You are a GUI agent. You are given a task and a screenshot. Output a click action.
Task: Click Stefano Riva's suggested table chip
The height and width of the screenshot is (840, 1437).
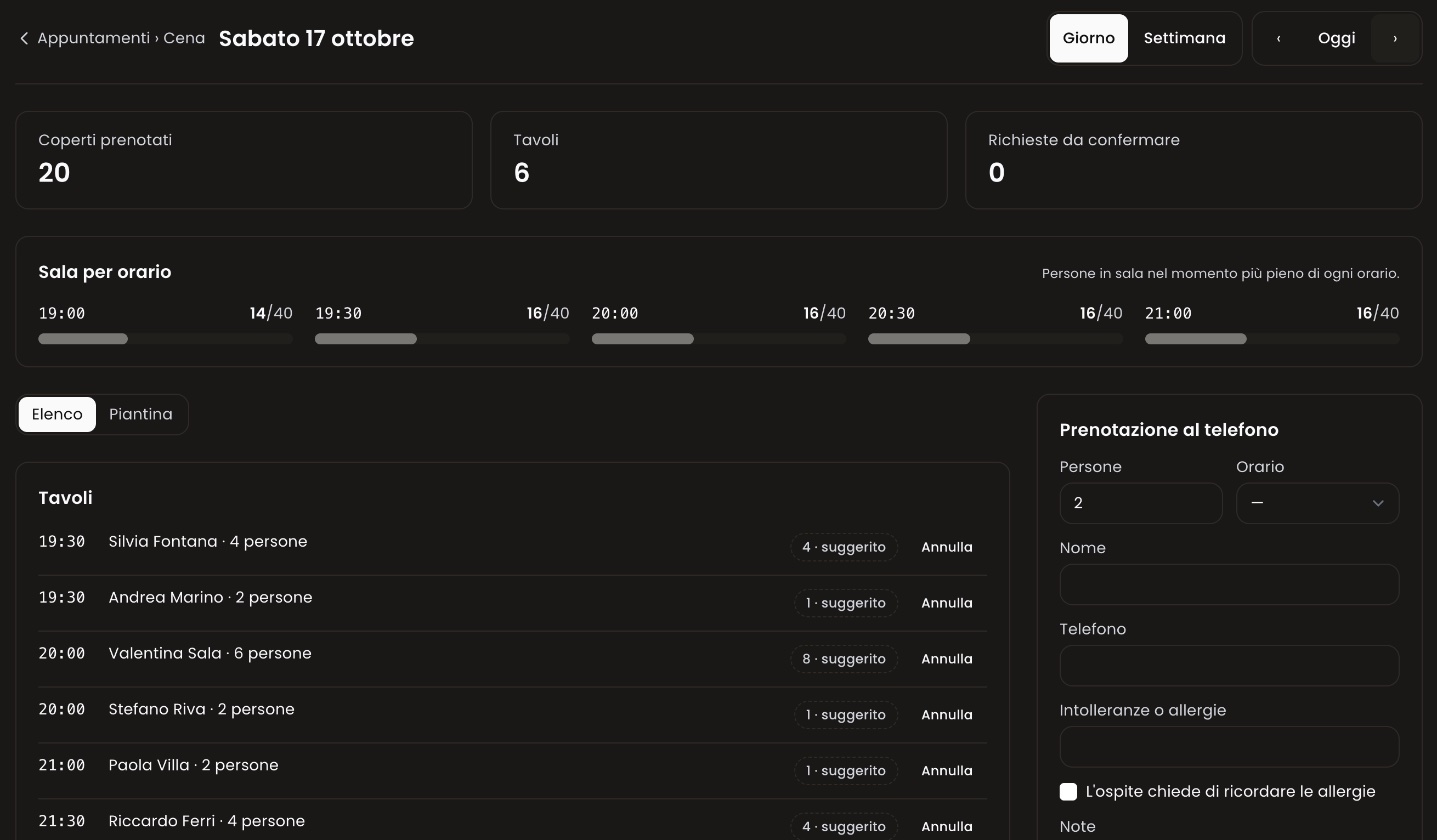point(846,715)
